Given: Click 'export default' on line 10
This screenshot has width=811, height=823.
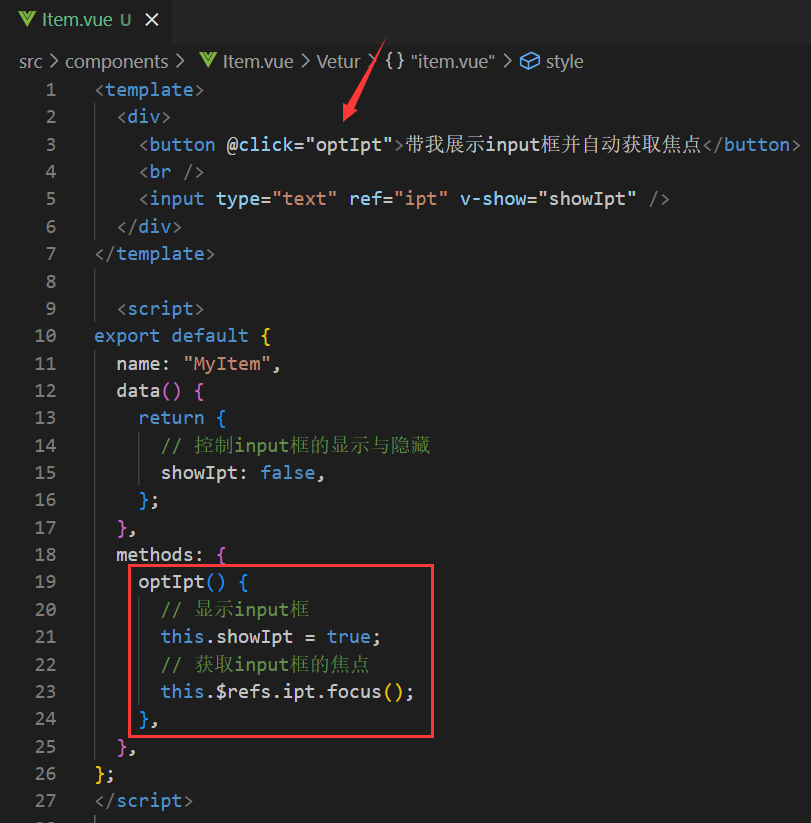Looking at the screenshot, I should [x=171, y=336].
